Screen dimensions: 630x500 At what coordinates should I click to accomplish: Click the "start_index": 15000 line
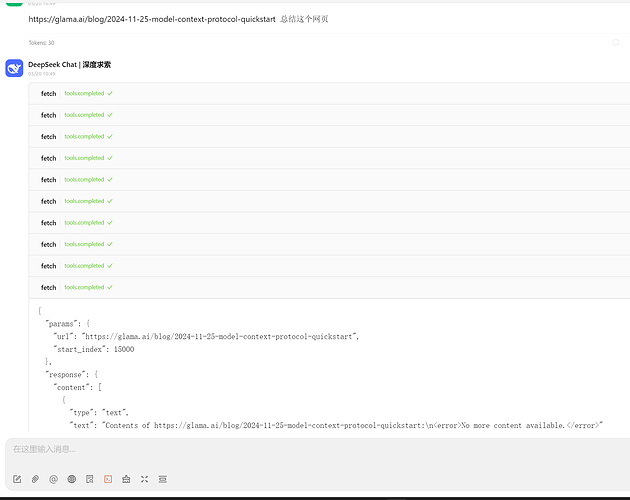click(x=94, y=349)
